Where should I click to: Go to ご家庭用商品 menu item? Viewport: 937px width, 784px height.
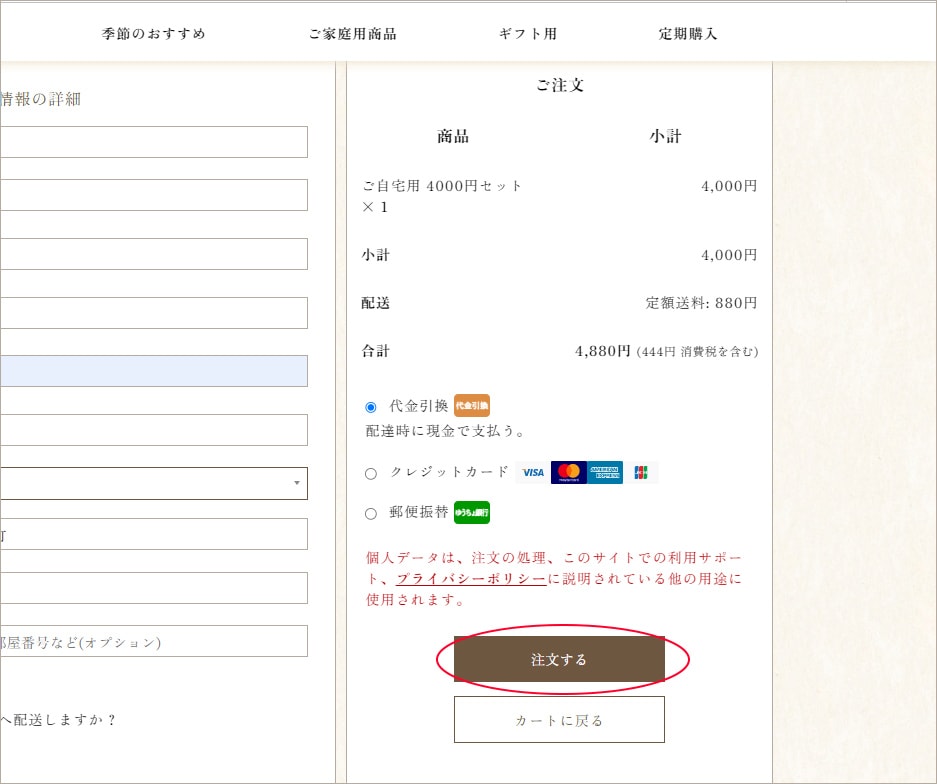click(352, 34)
